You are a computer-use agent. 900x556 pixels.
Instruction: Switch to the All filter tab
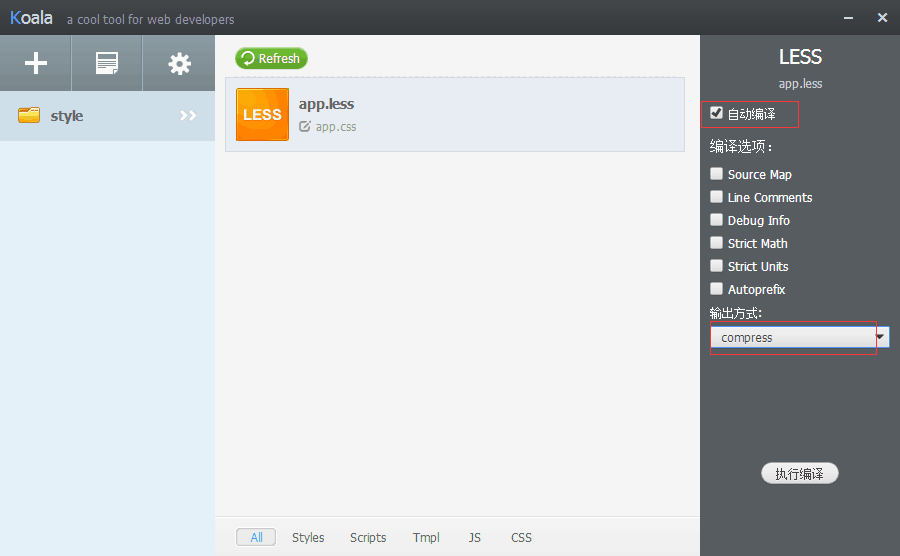(x=256, y=537)
